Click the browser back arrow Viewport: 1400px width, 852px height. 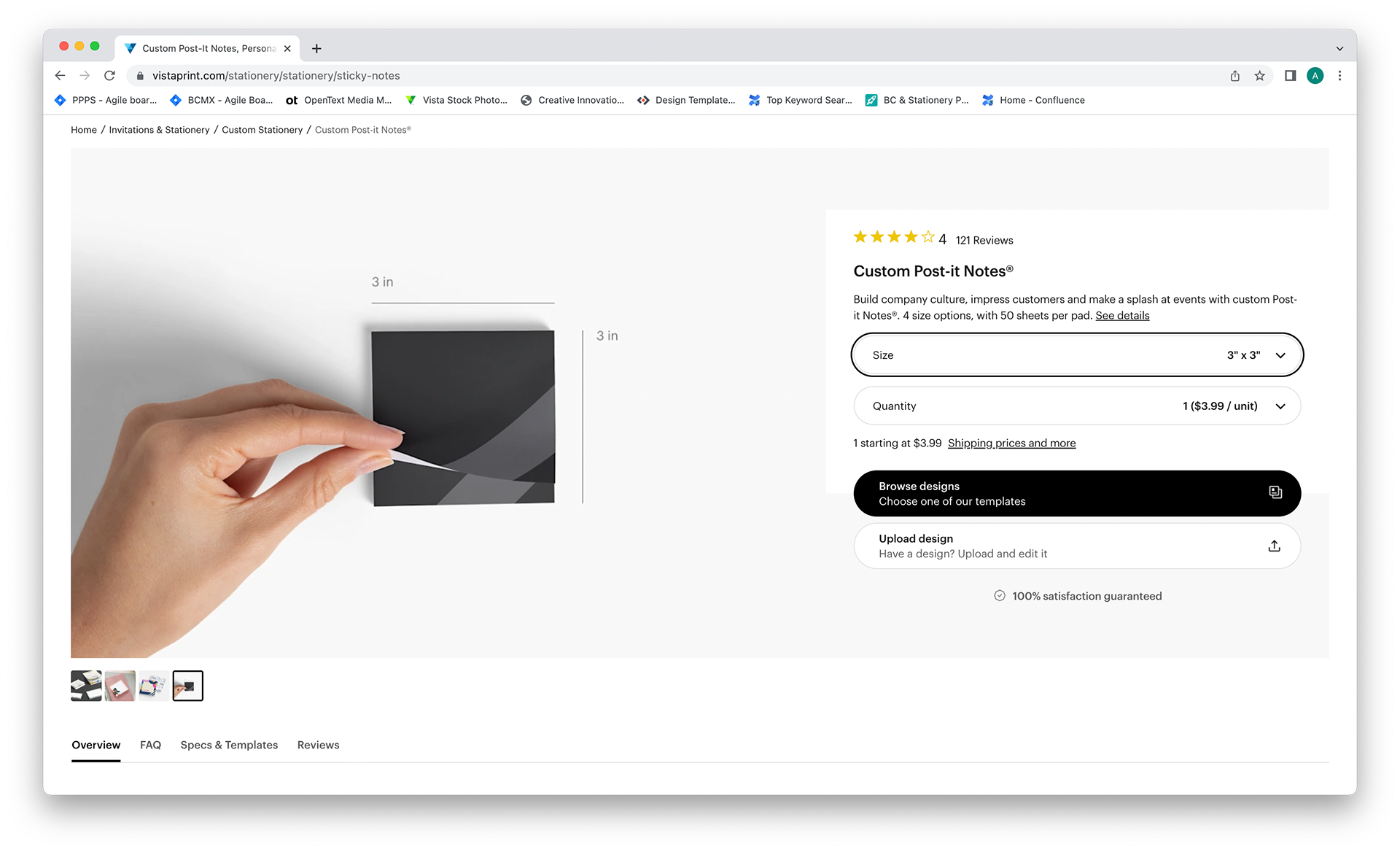click(x=60, y=75)
